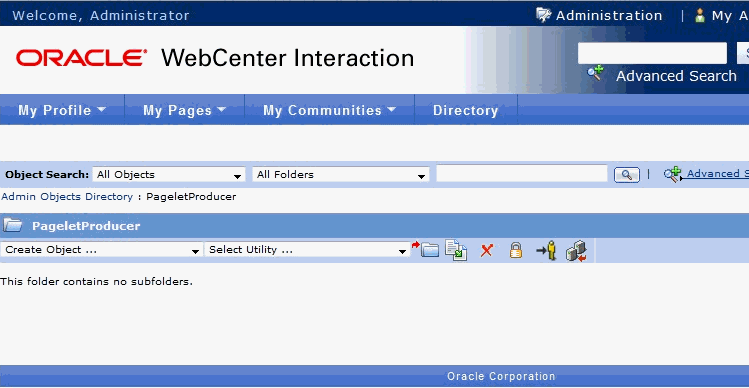Click the Object Search magnifier button
The width and height of the screenshot is (749, 388).
pyautogui.click(x=627, y=175)
